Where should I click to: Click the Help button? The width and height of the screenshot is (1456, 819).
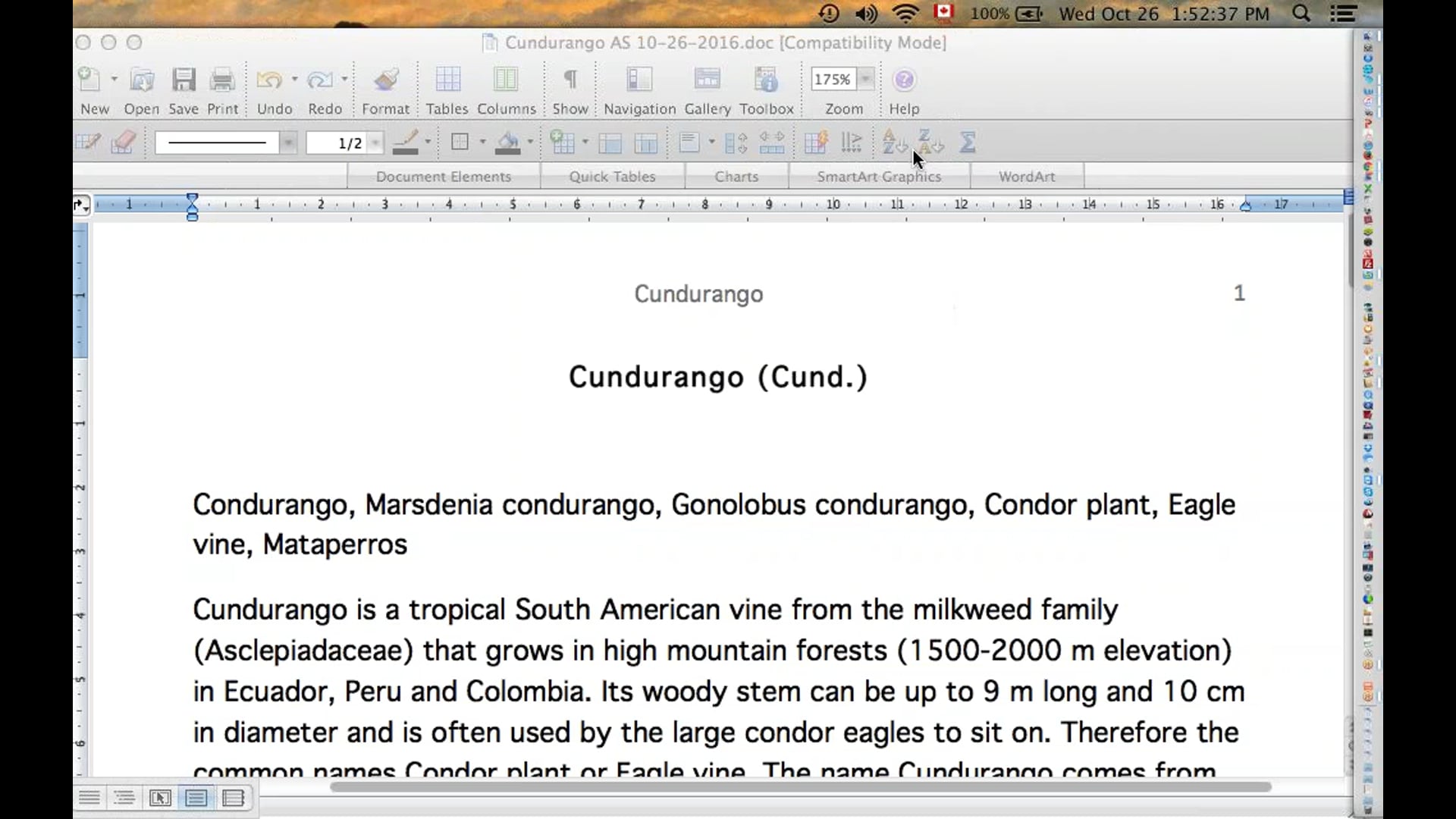click(904, 80)
